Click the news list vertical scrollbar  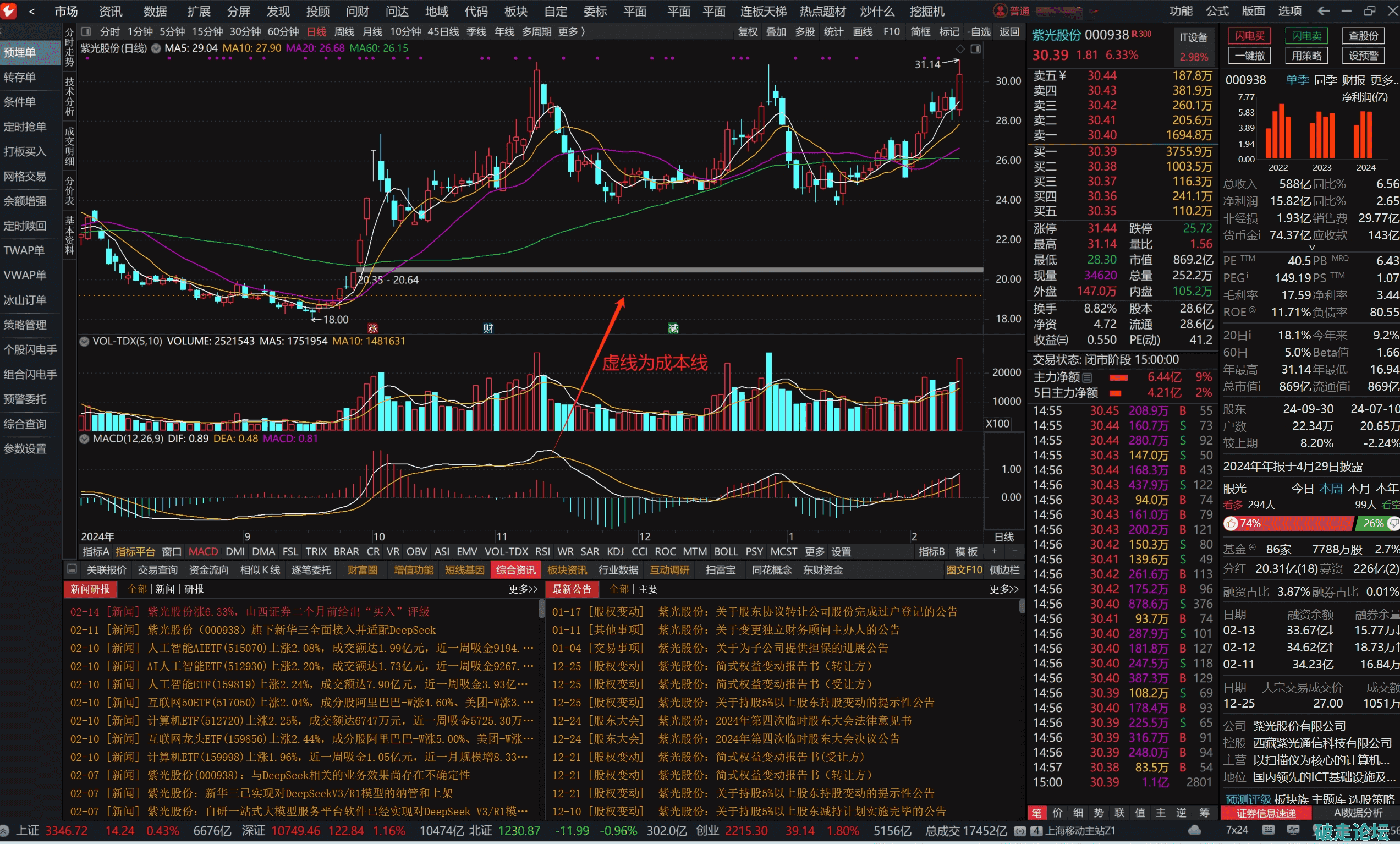pos(541,609)
